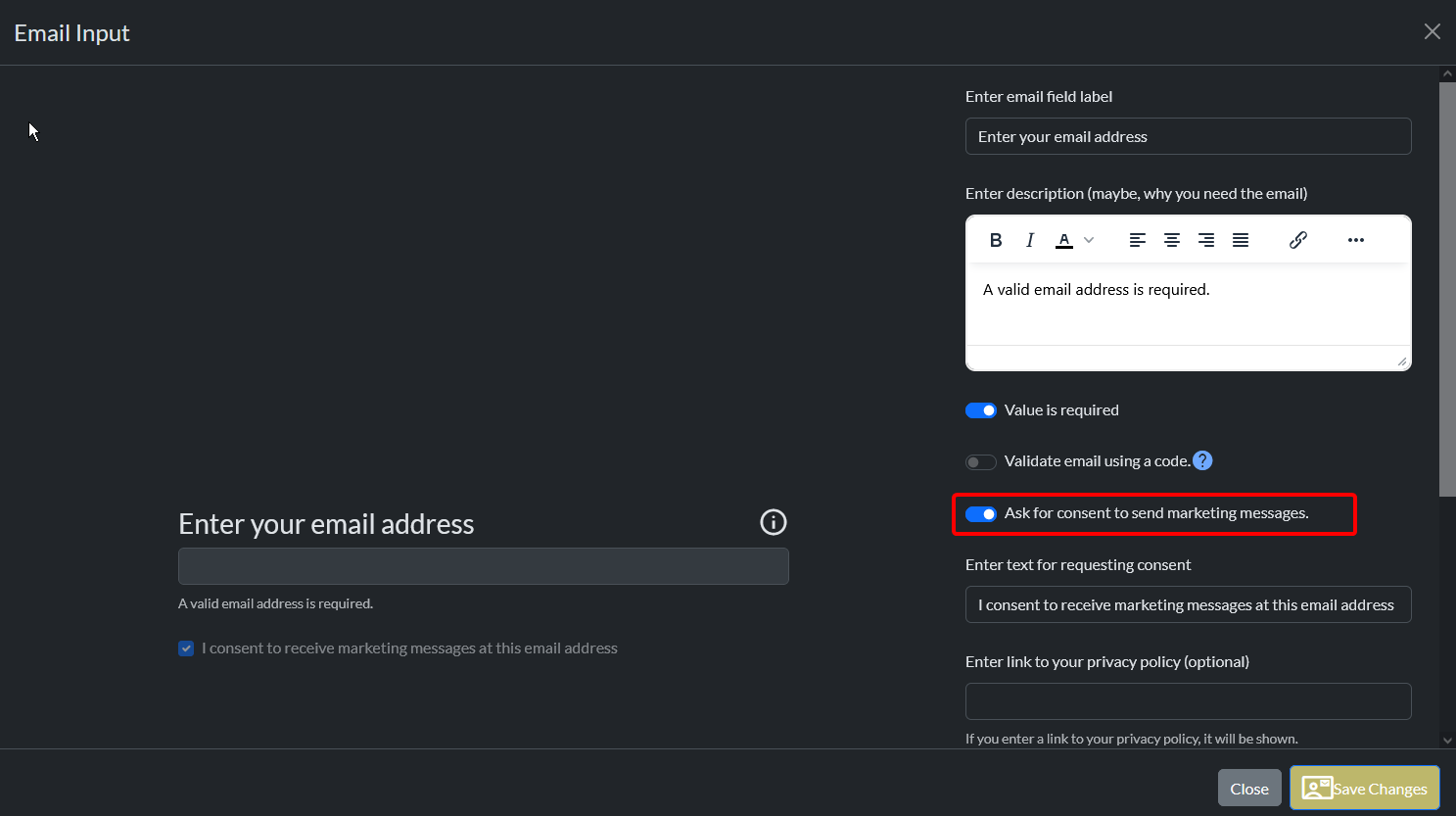
Task: Click 'Enter link to your privacy policy (optional)' label
Action: [x=1107, y=661]
